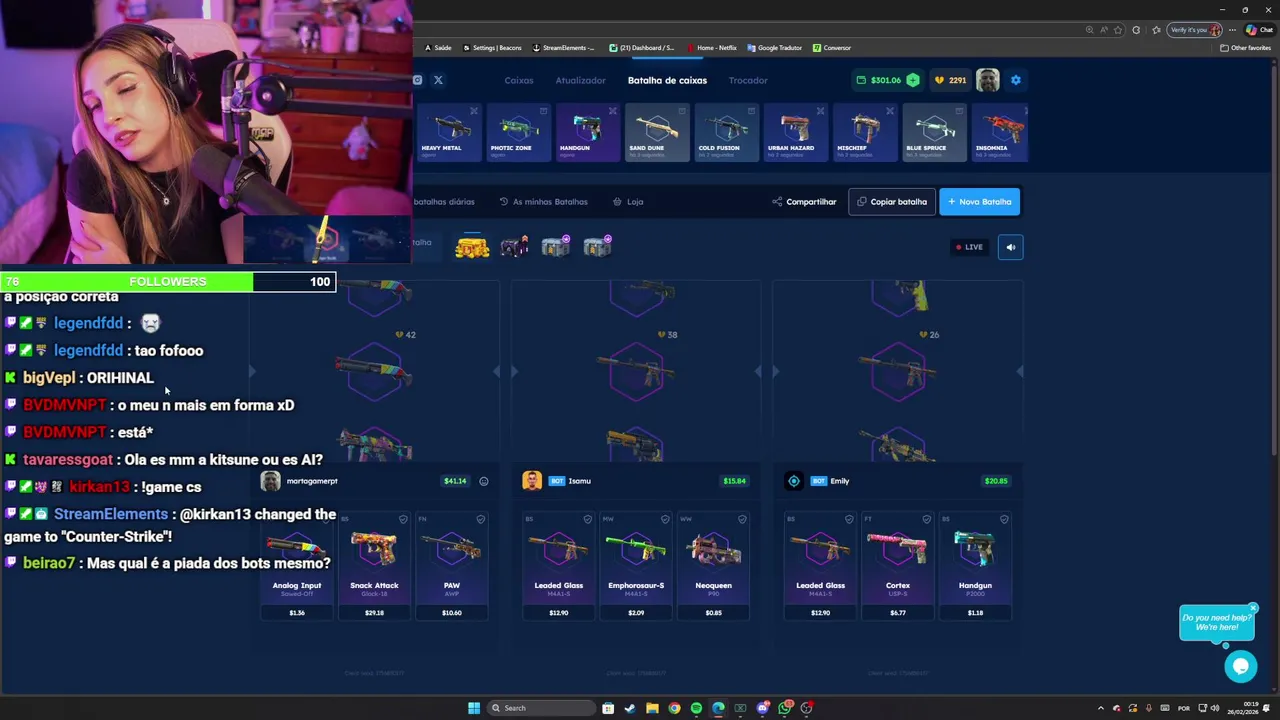1280x720 pixels.
Task: Open Cold Fusion live drop card
Action: pyautogui.click(x=727, y=132)
